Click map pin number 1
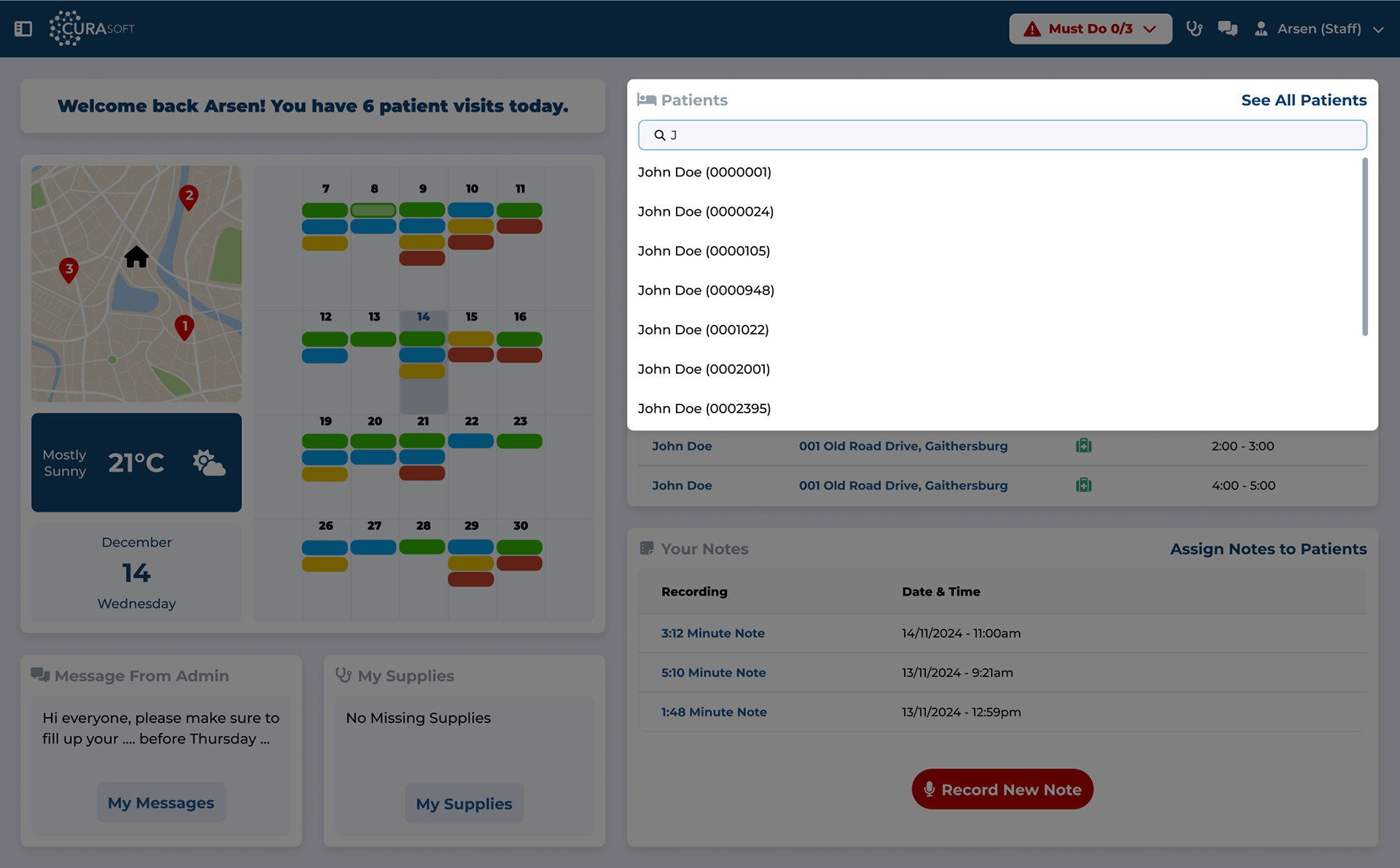This screenshot has width=1400, height=868. pos(184,327)
